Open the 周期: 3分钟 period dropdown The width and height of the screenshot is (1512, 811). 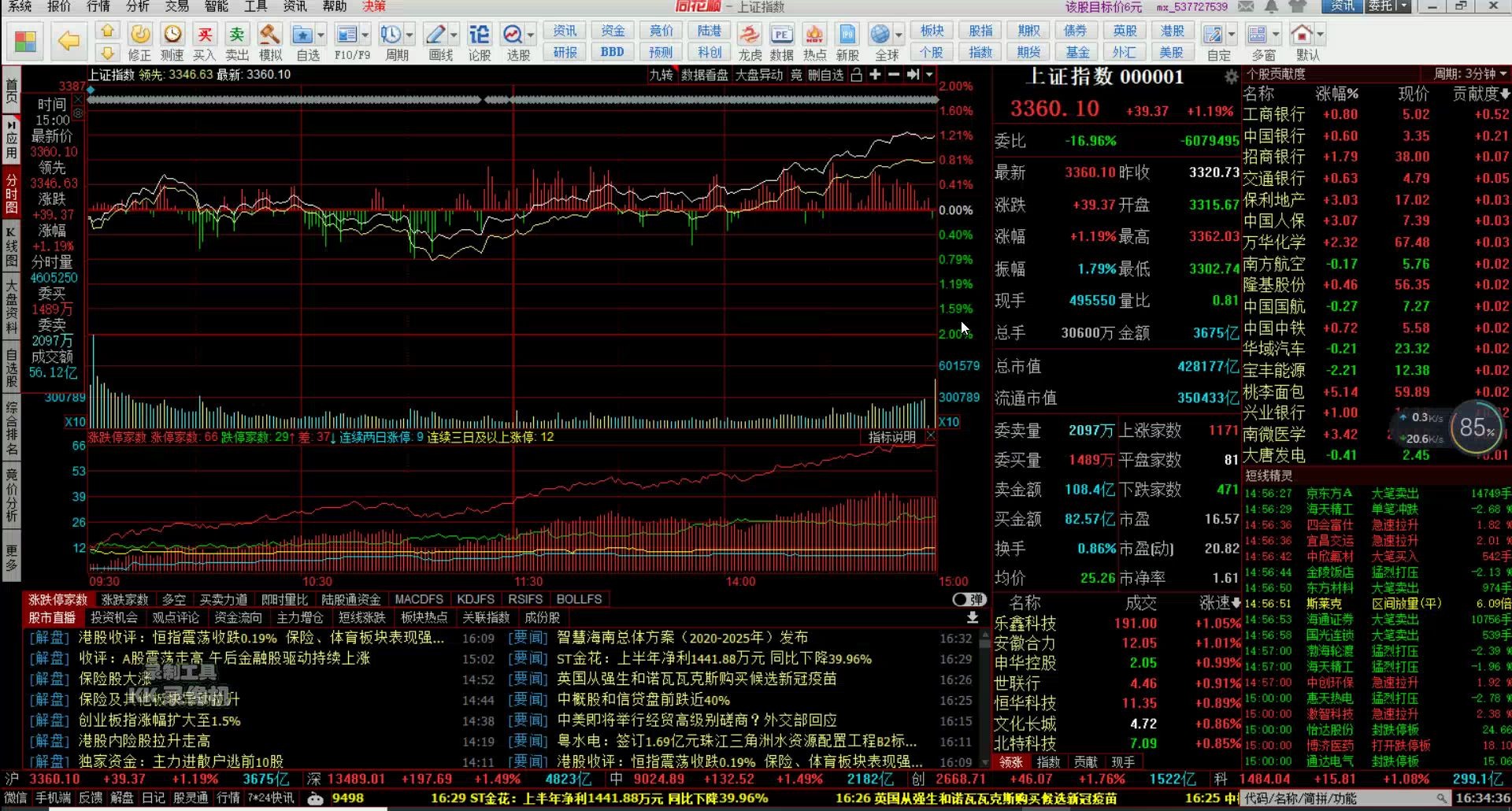[x=1470, y=73]
